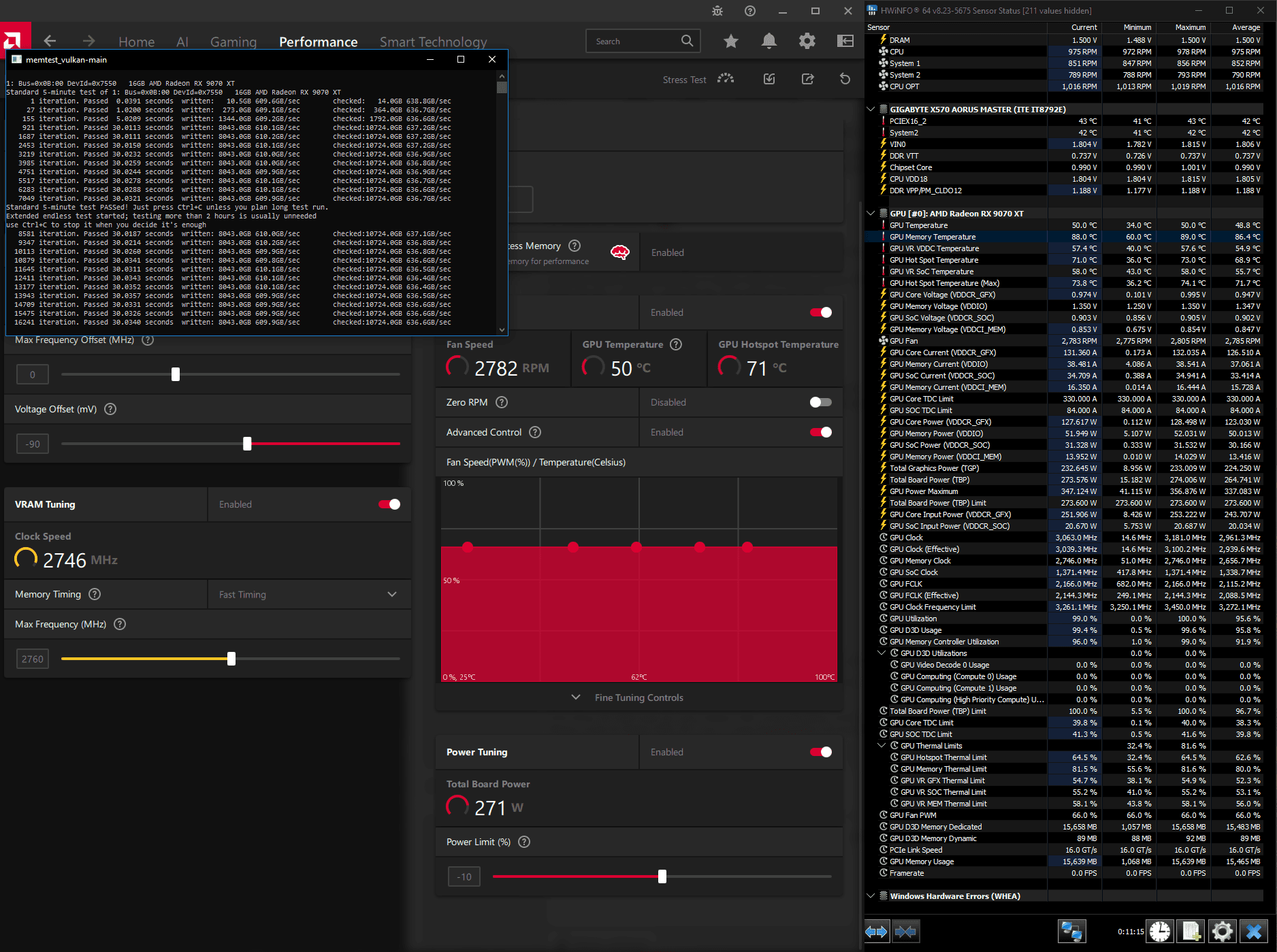Click the AMD logo button
This screenshot has height=952, width=1277.
click(14, 40)
